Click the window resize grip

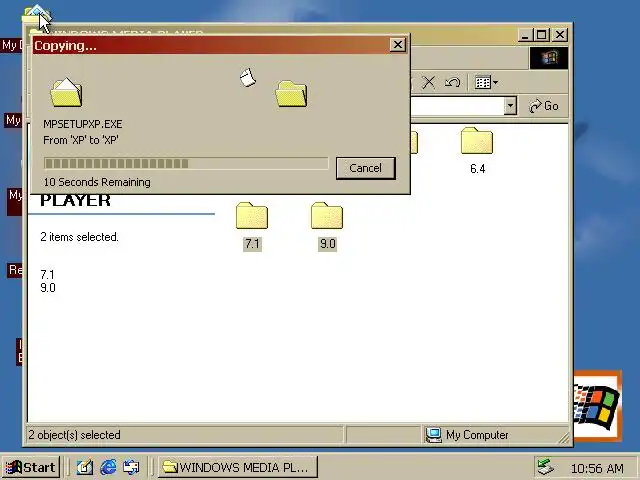pyautogui.click(x=563, y=438)
